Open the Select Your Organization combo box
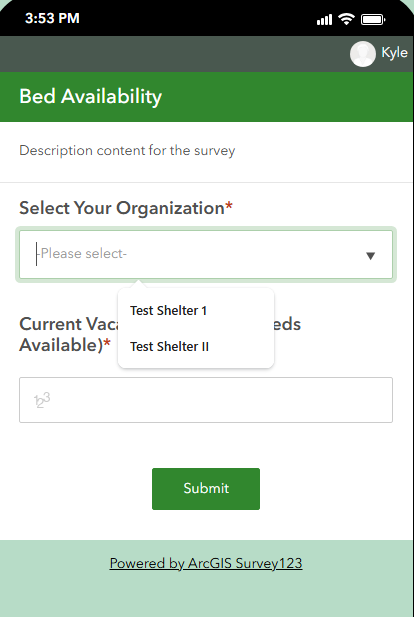The width and height of the screenshot is (414, 617). click(206, 255)
